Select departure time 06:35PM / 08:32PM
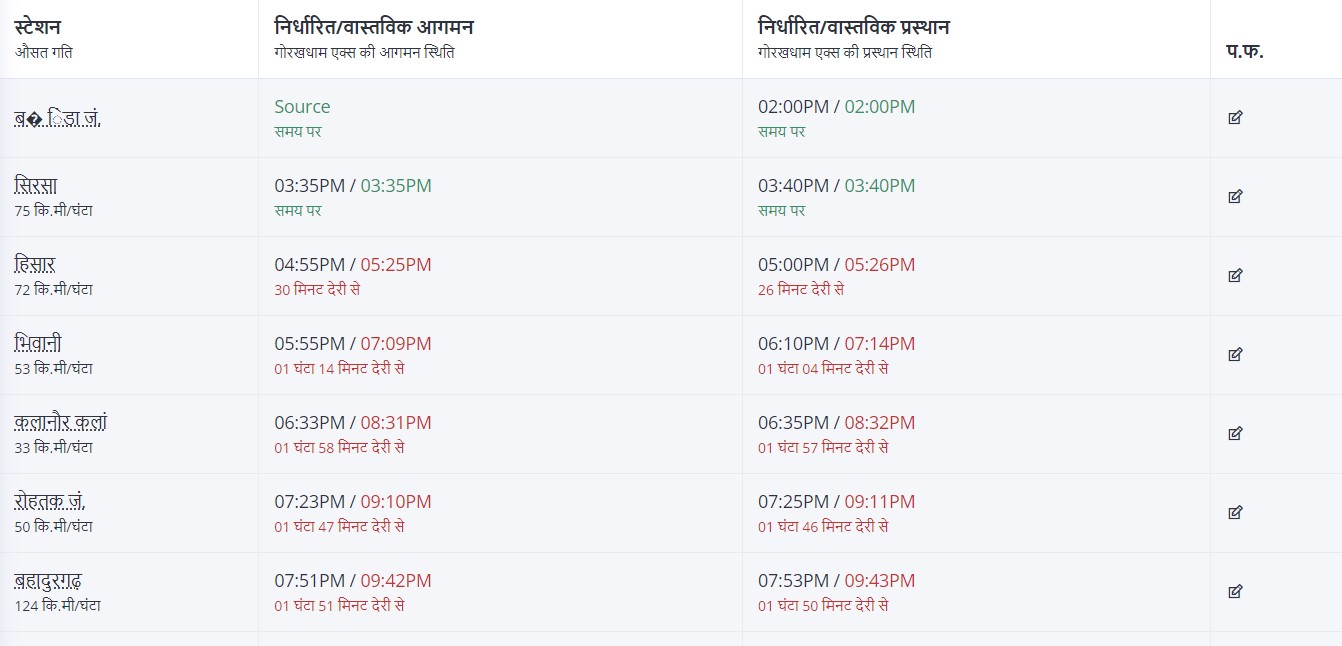 (x=836, y=423)
